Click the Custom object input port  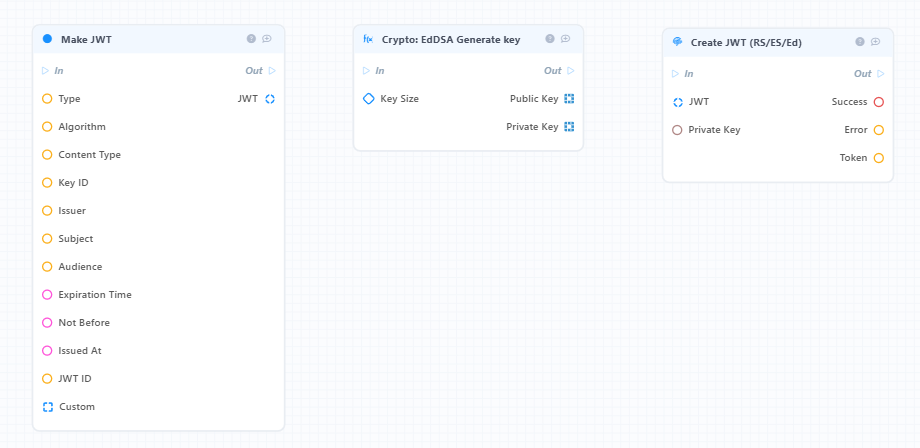(x=48, y=406)
